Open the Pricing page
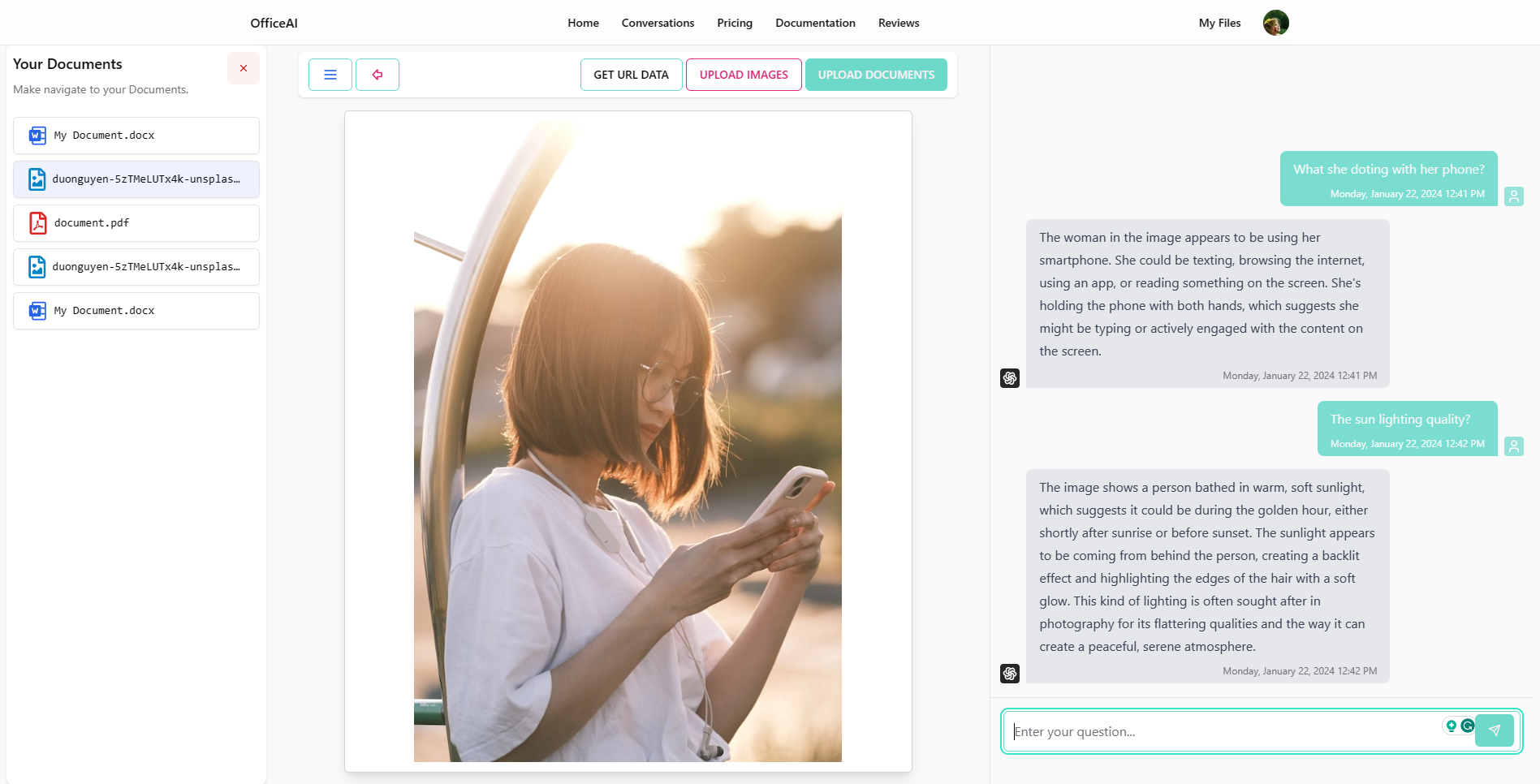 [735, 23]
